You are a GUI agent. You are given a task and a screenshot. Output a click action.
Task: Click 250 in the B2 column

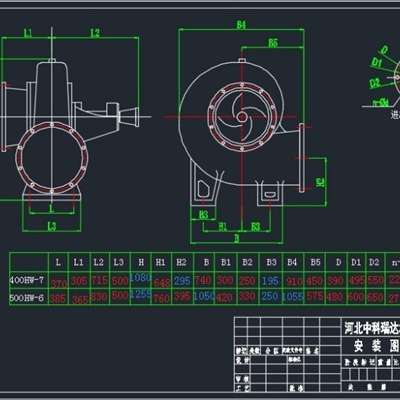247,281
